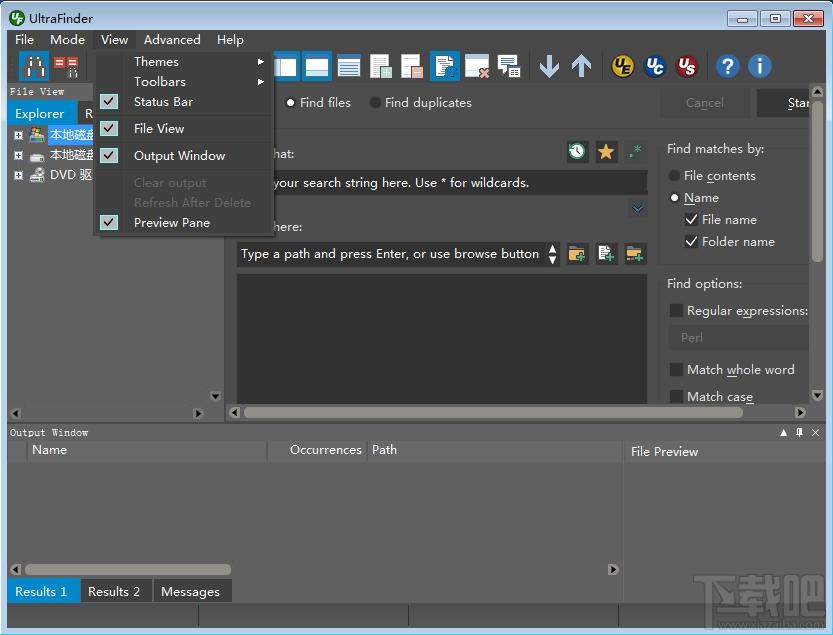Close the open View menu
Screen dimensions: 833x635
(x=114, y=40)
